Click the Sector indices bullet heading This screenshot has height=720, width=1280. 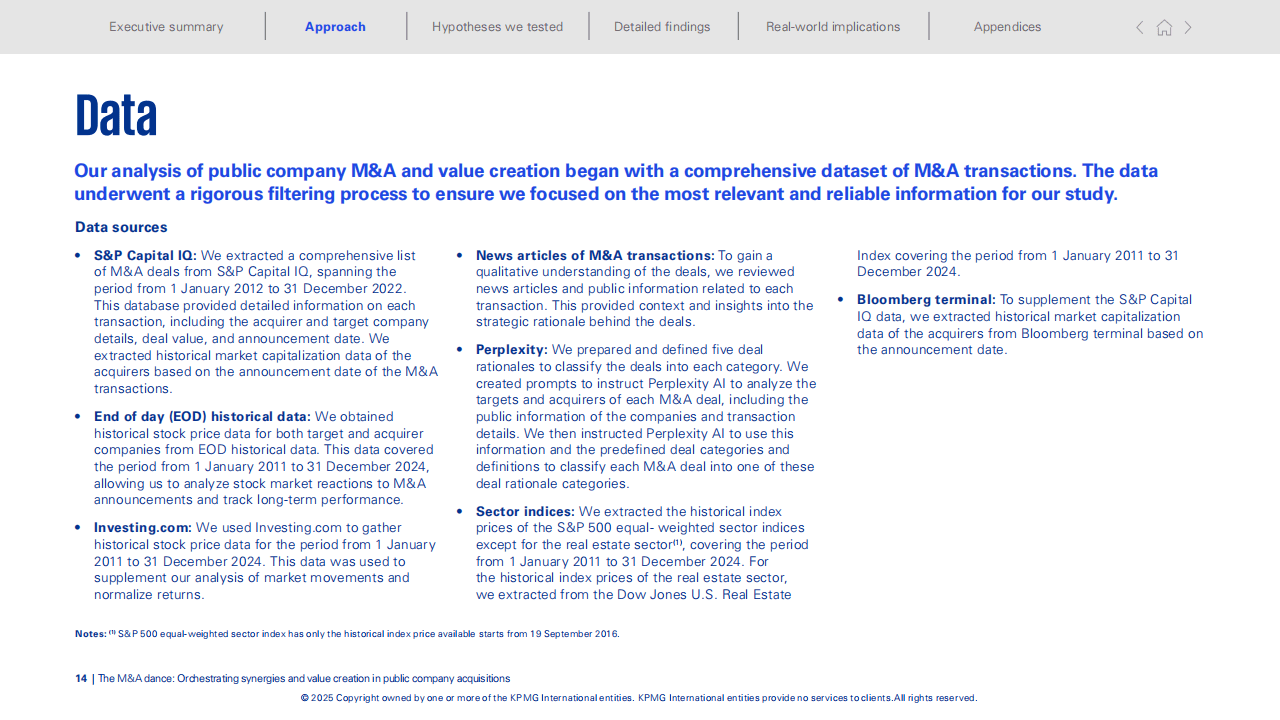[525, 511]
